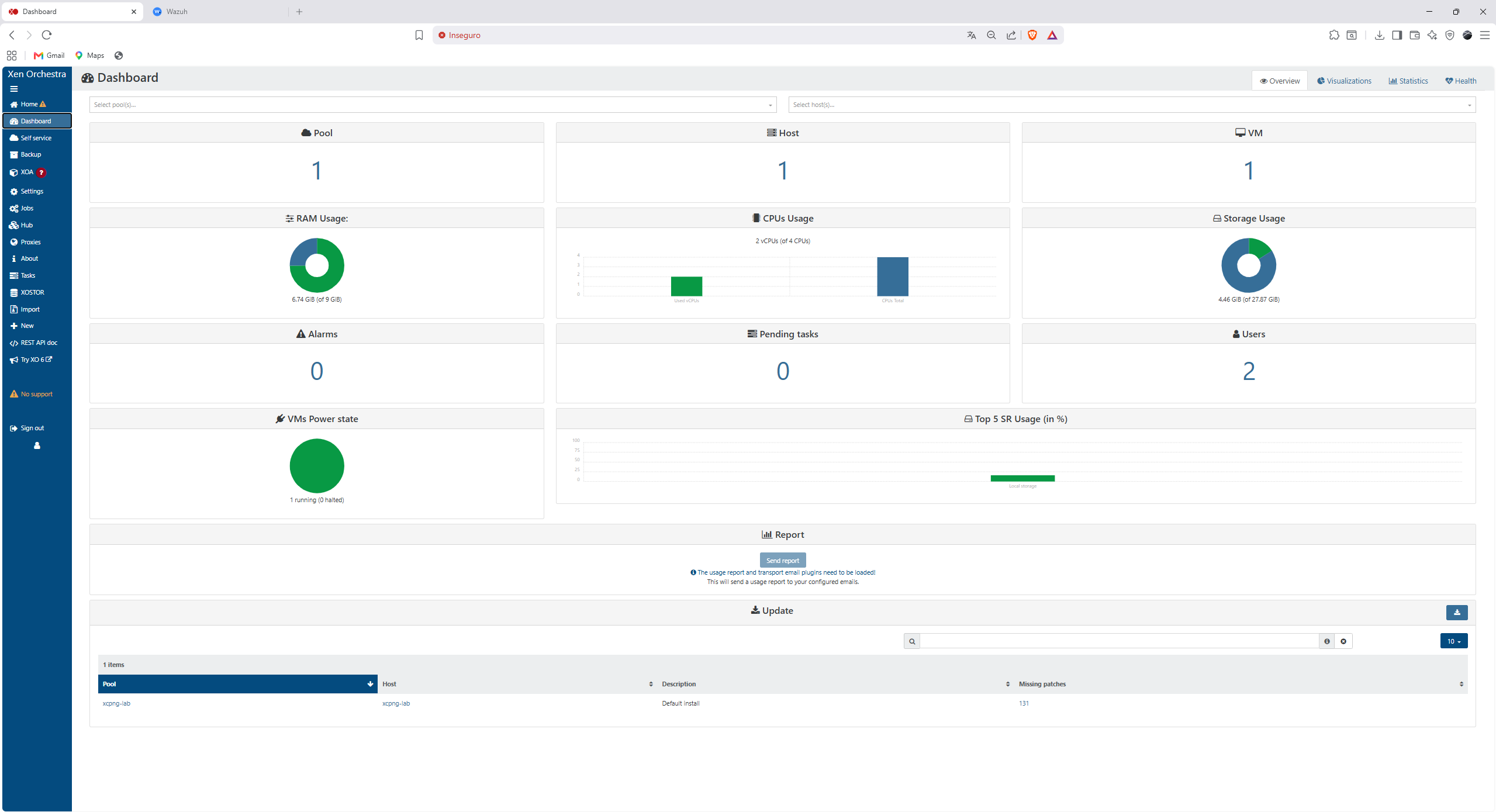This screenshot has height=812, width=1496.
Task: Click the download patches icon in Update
Action: point(1456,612)
